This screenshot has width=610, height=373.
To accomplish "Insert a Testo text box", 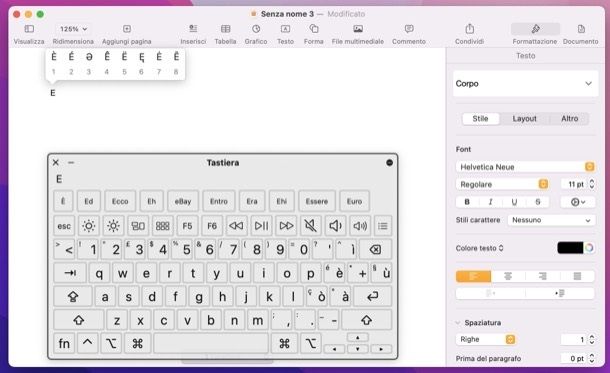I will coord(285,29).
